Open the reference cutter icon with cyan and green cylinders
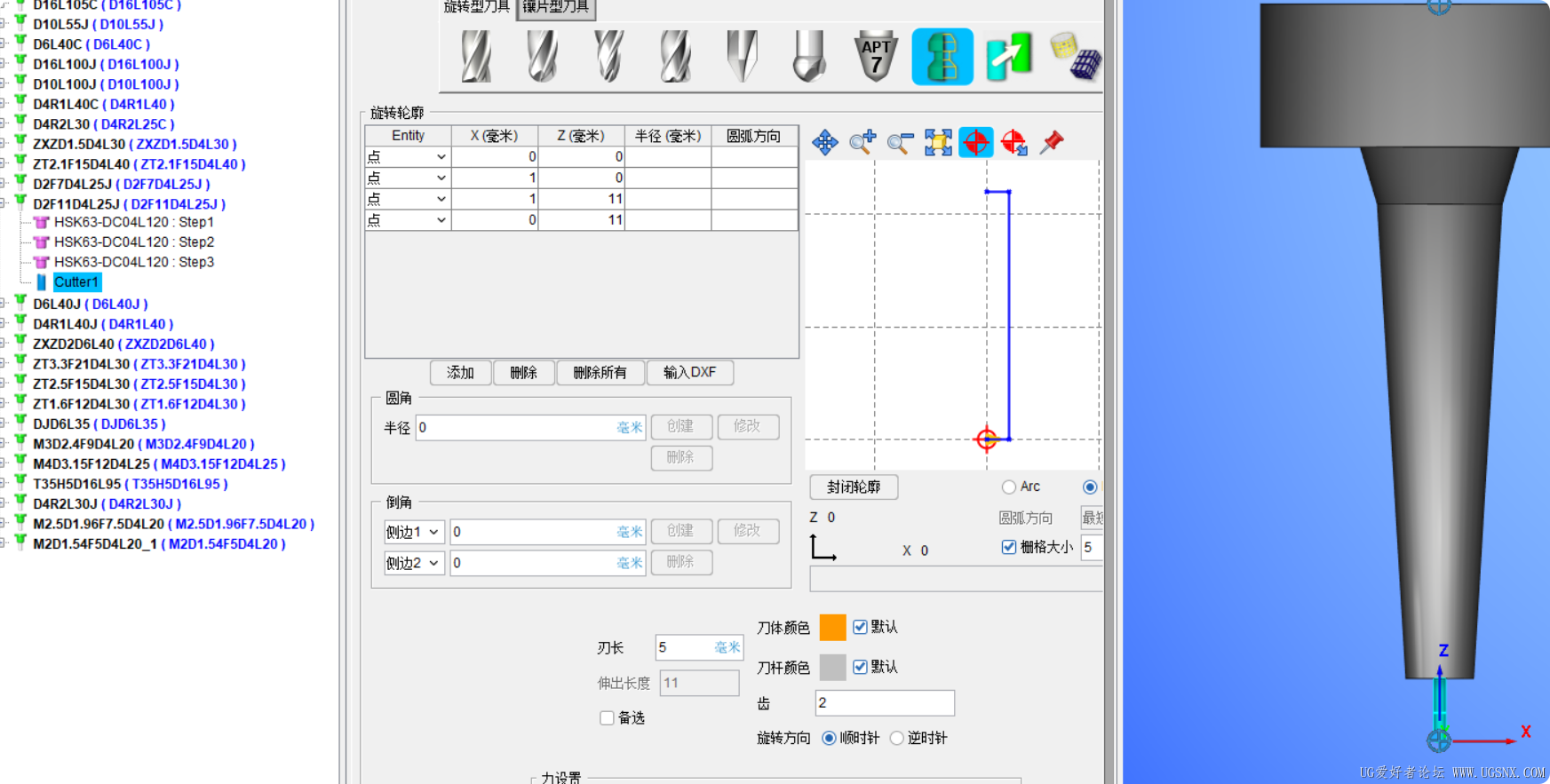 point(1009,57)
